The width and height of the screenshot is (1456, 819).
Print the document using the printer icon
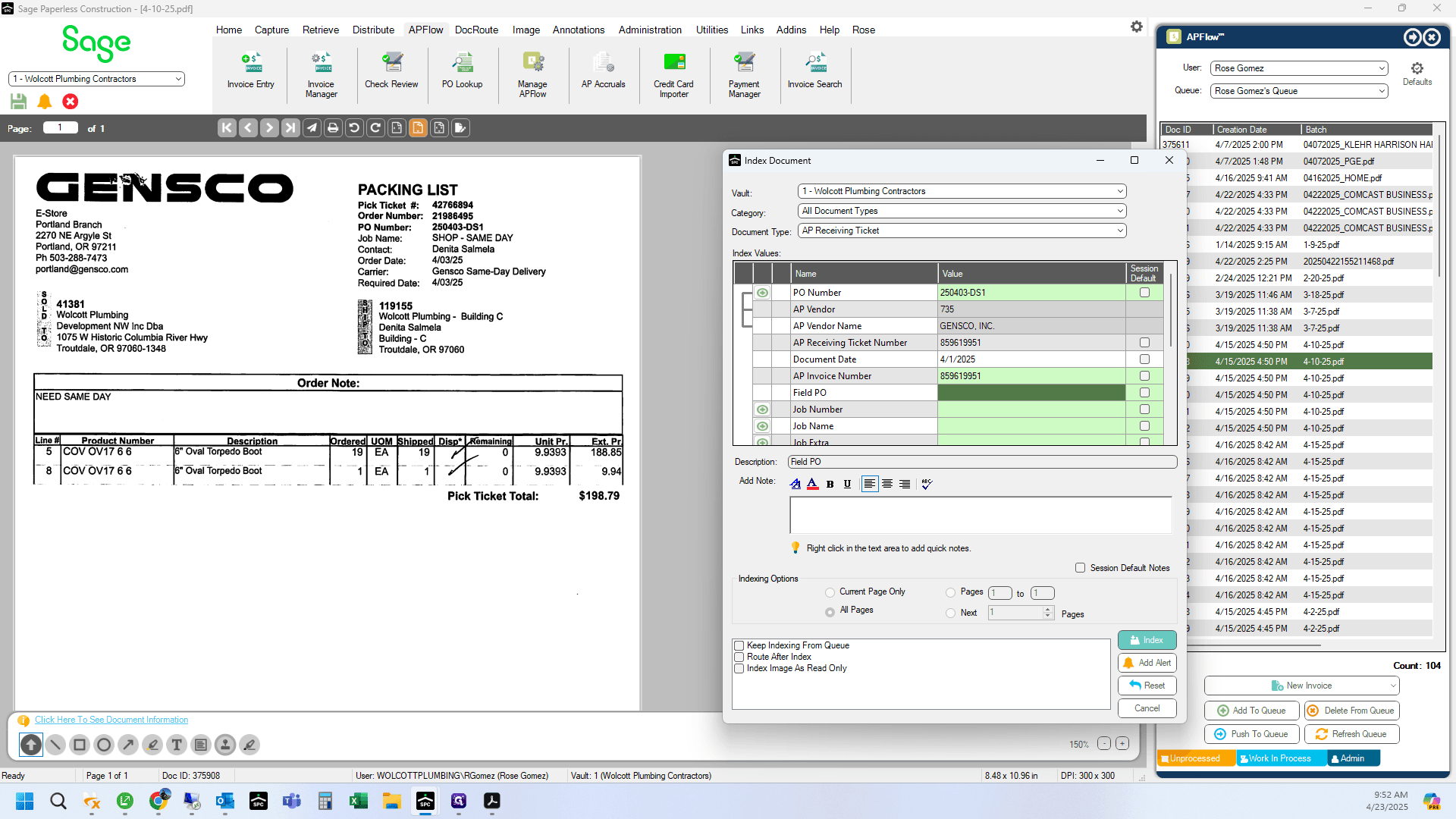(x=333, y=128)
